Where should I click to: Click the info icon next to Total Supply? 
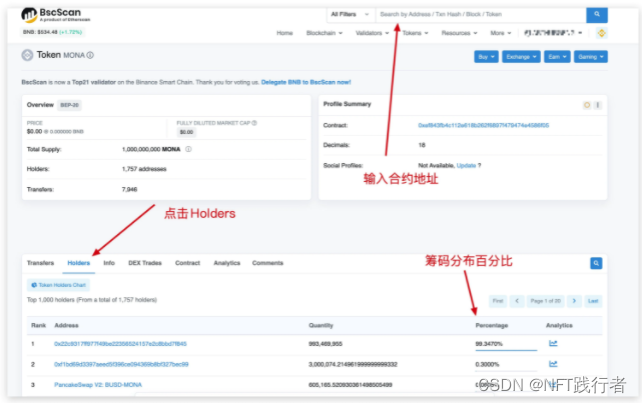click(188, 149)
